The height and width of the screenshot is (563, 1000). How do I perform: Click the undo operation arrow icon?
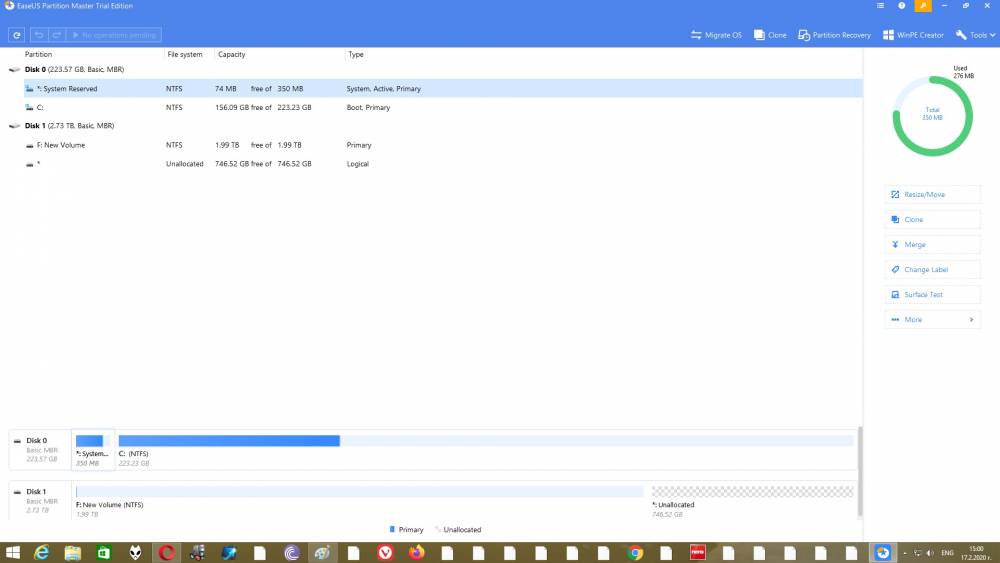tap(39, 35)
